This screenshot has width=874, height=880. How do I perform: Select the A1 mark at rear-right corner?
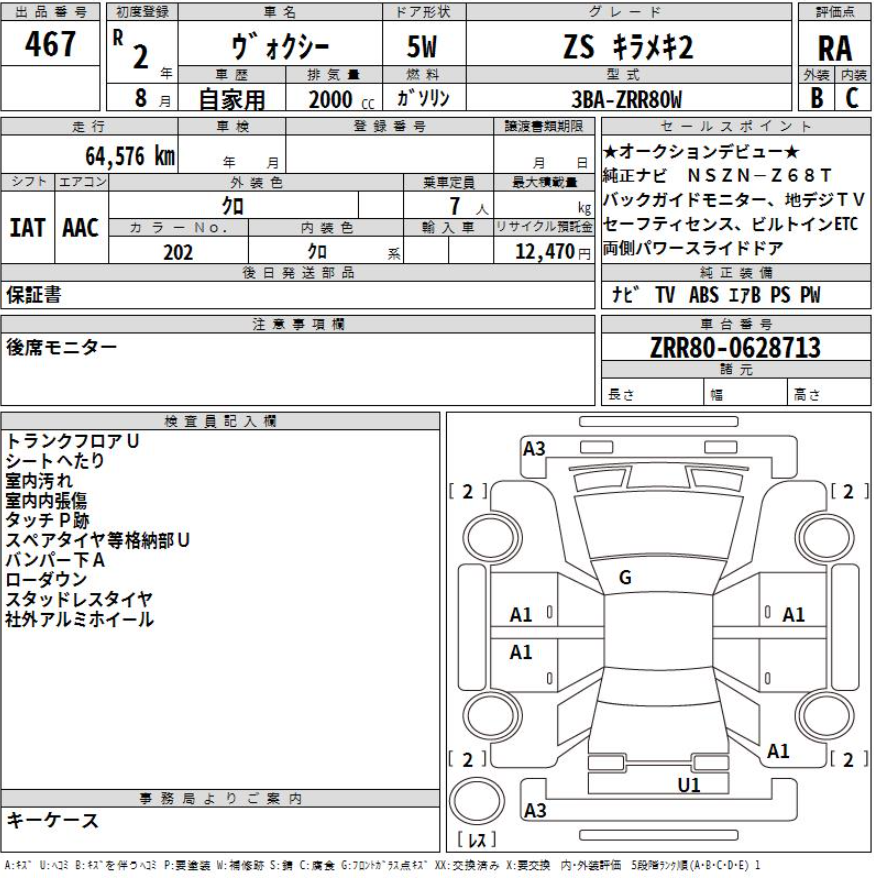(x=779, y=751)
